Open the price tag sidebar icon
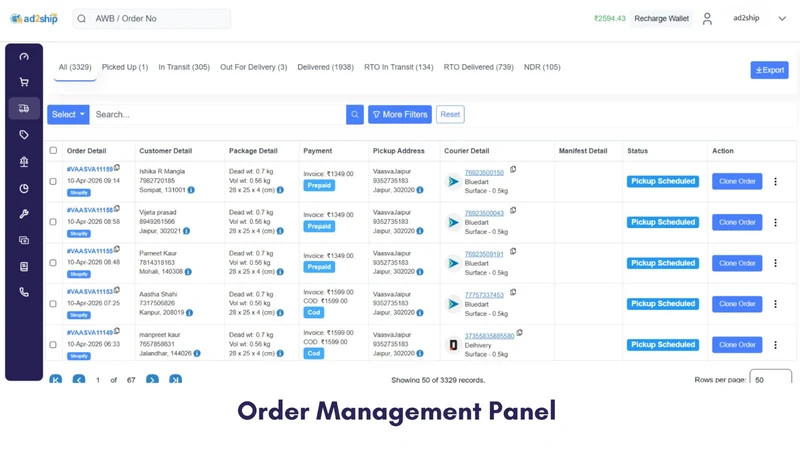The height and width of the screenshot is (450, 800). (x=24, y=135)
